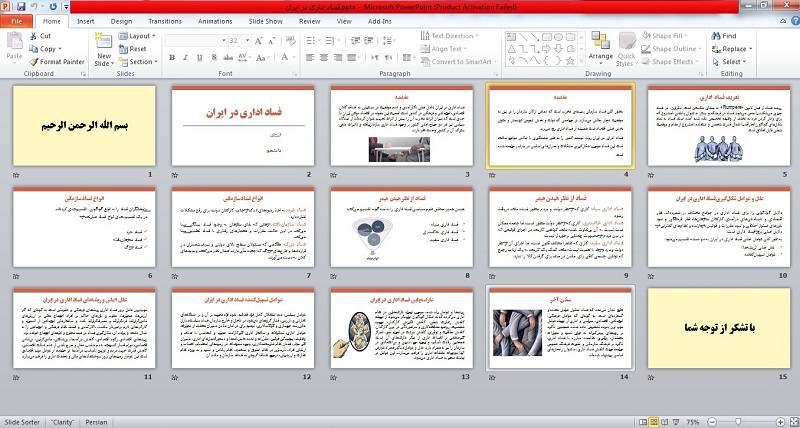Reset slide layout with Reset icon
The width and height of the screenshot is (800, 428).
[133, 48]
